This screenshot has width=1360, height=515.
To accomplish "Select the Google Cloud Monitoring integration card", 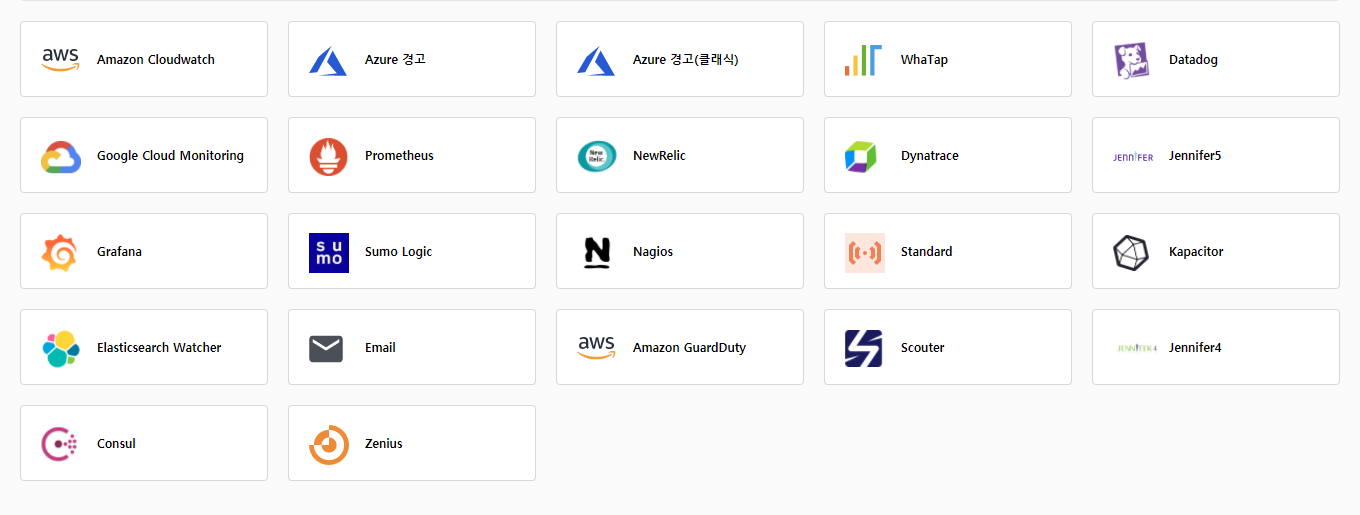I will click(x=144, y=155).
